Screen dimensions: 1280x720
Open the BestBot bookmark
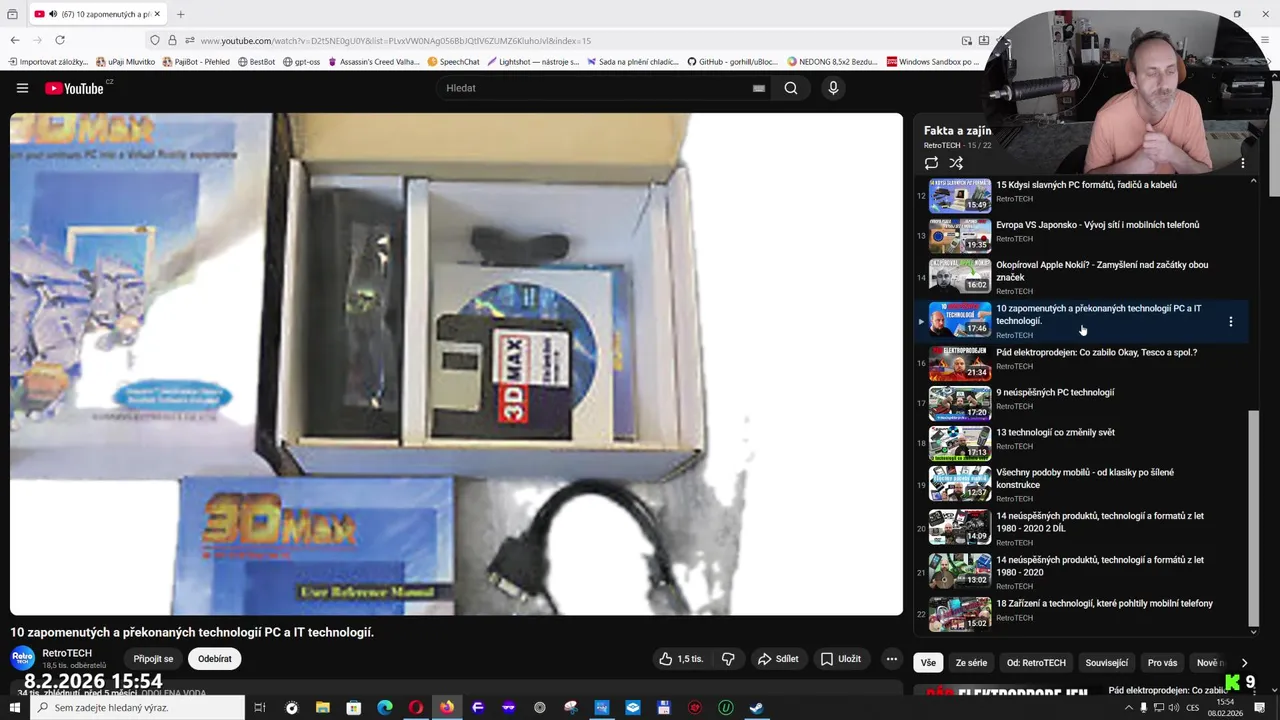pyautogui.click(x=256, y=62)
